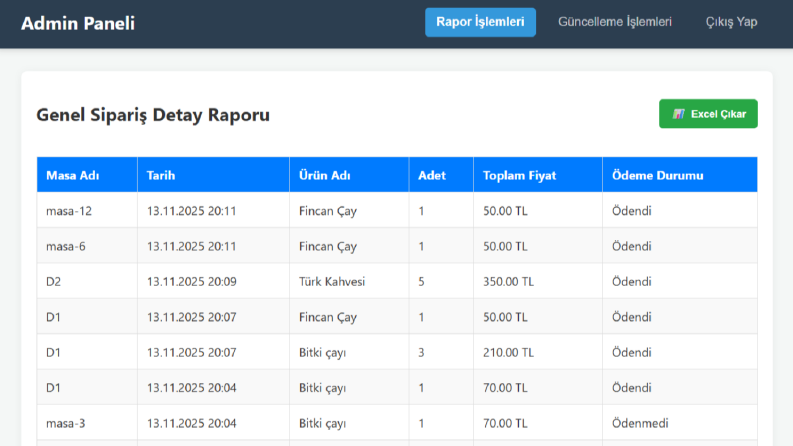Open the Güncelleme İşlemleri menu item
The image size is (793, 446).
[x=614, y=22]
